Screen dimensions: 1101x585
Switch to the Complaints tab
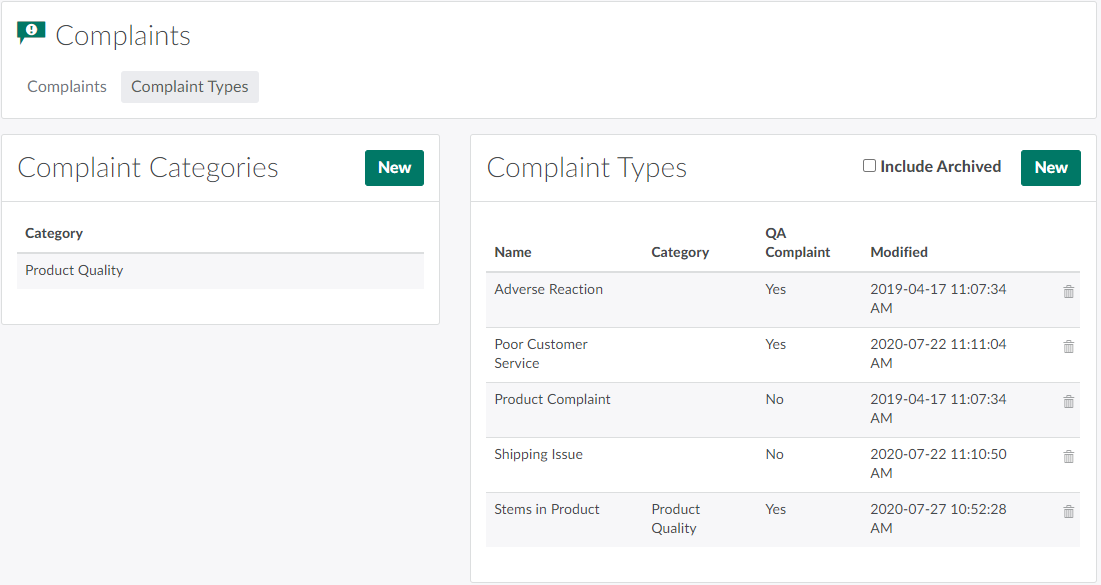67,87
